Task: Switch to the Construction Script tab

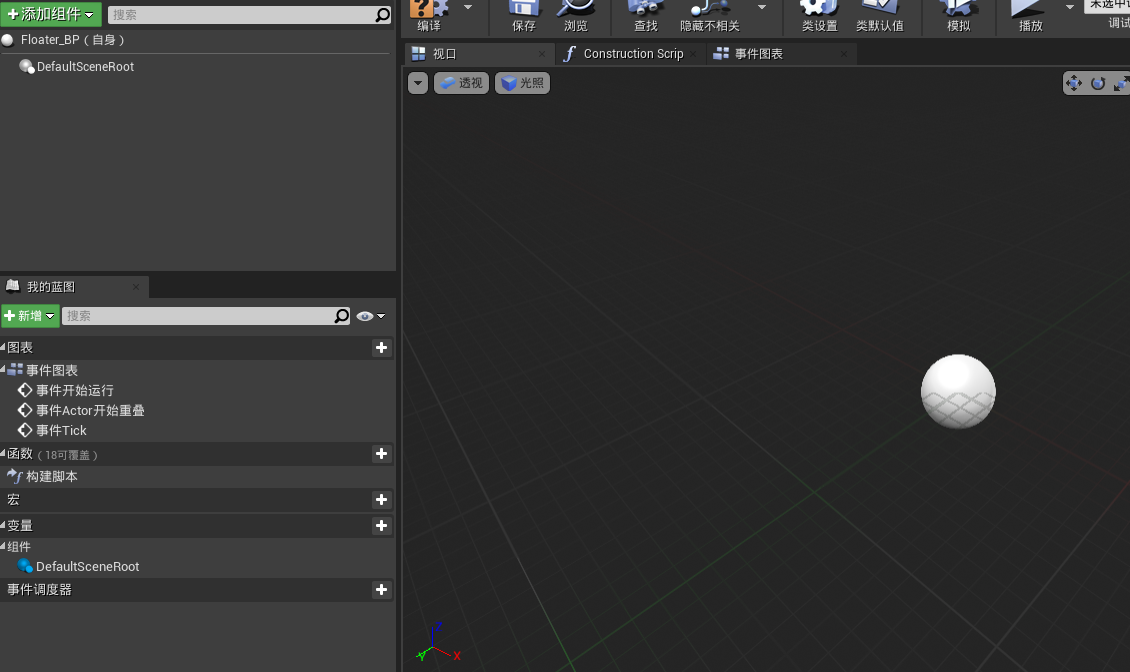Action: pos(629,53)
